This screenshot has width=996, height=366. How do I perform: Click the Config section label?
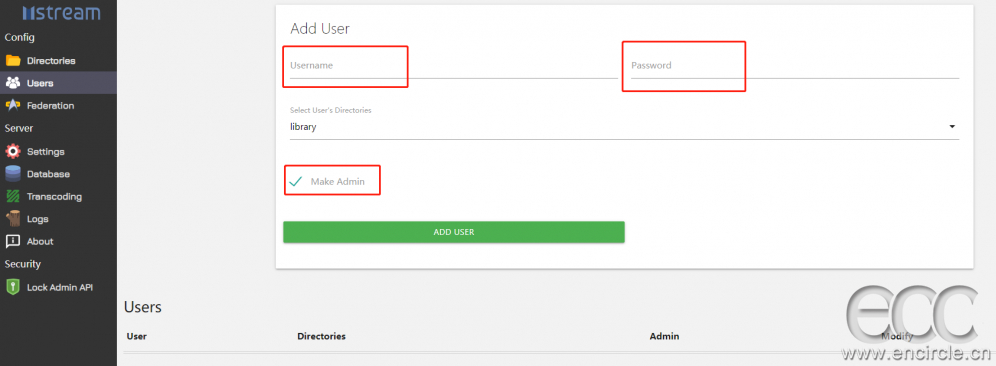click(x=20, y=37)
